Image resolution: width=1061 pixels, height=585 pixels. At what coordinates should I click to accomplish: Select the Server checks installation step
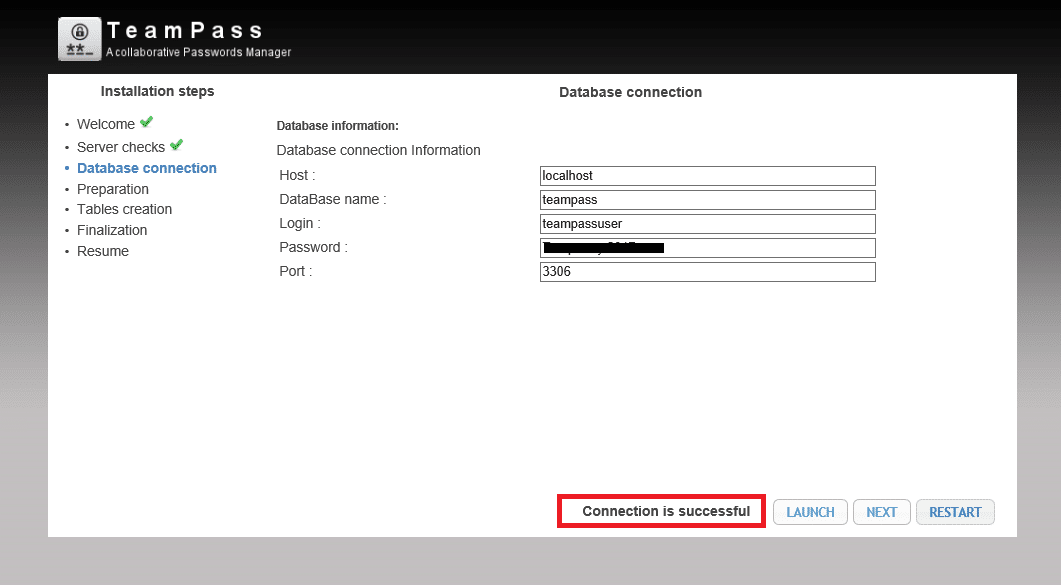pyautogui.click(x=120, y=147)
